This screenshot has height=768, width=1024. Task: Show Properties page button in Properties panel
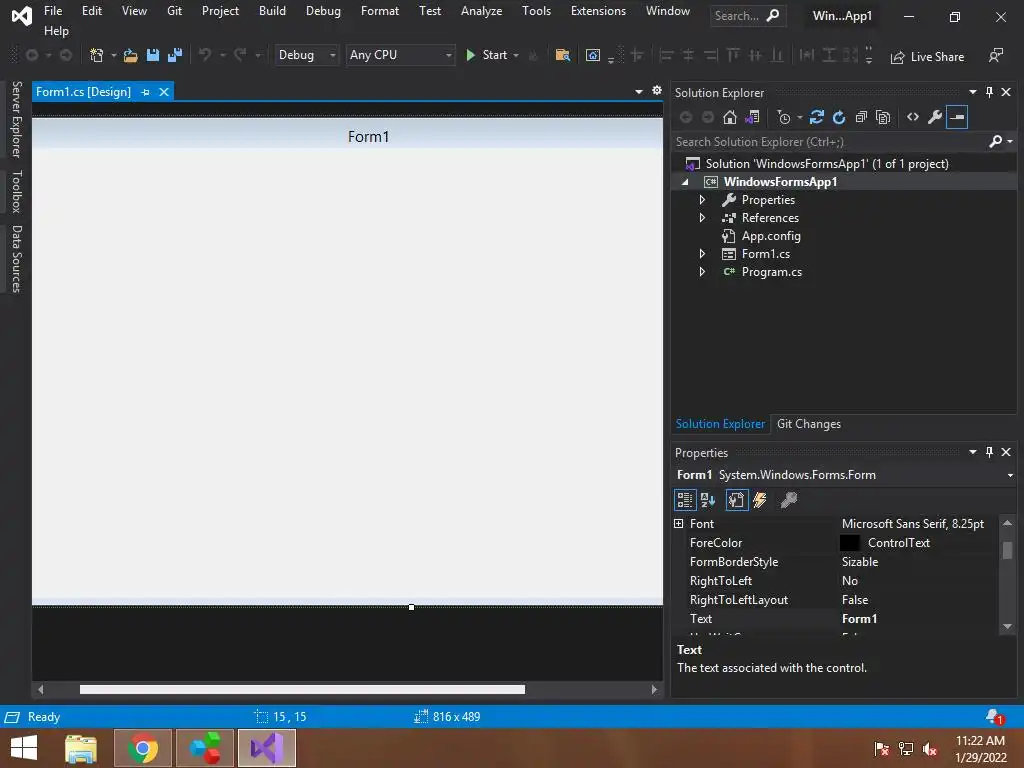(737, 500)
